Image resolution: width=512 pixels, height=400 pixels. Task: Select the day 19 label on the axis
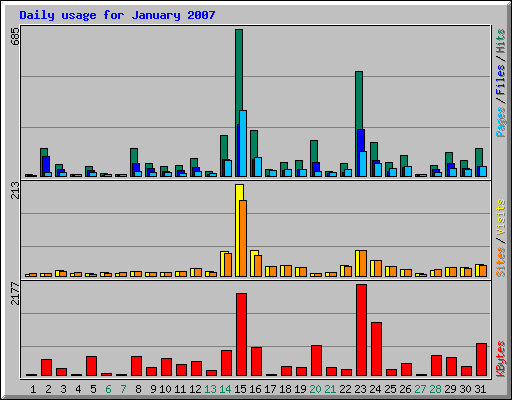[x=300, y=389]
